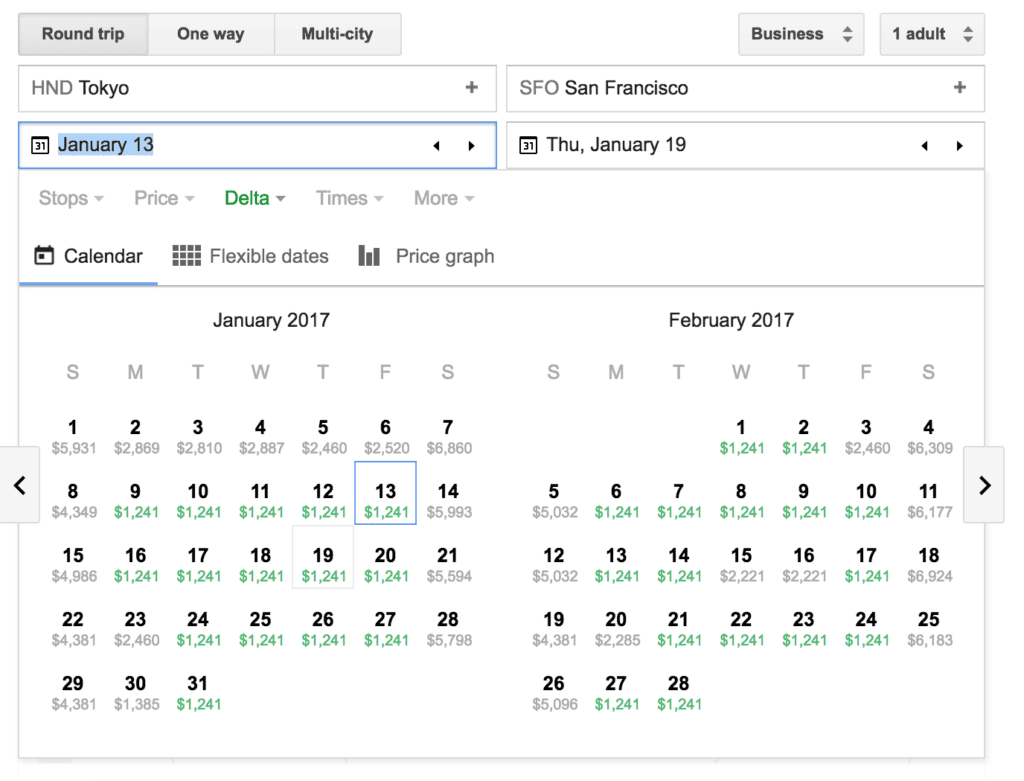
Task: Select January 15 priced $4,986
Action: click(73, 564)
